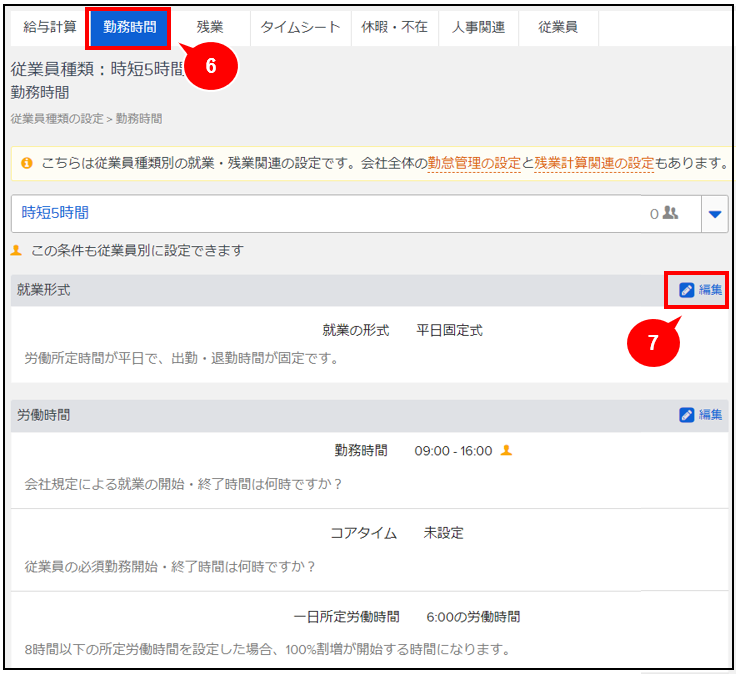Switch to the 人事関連 tab
Screen dimensions: 736x674
pos(477,27)
